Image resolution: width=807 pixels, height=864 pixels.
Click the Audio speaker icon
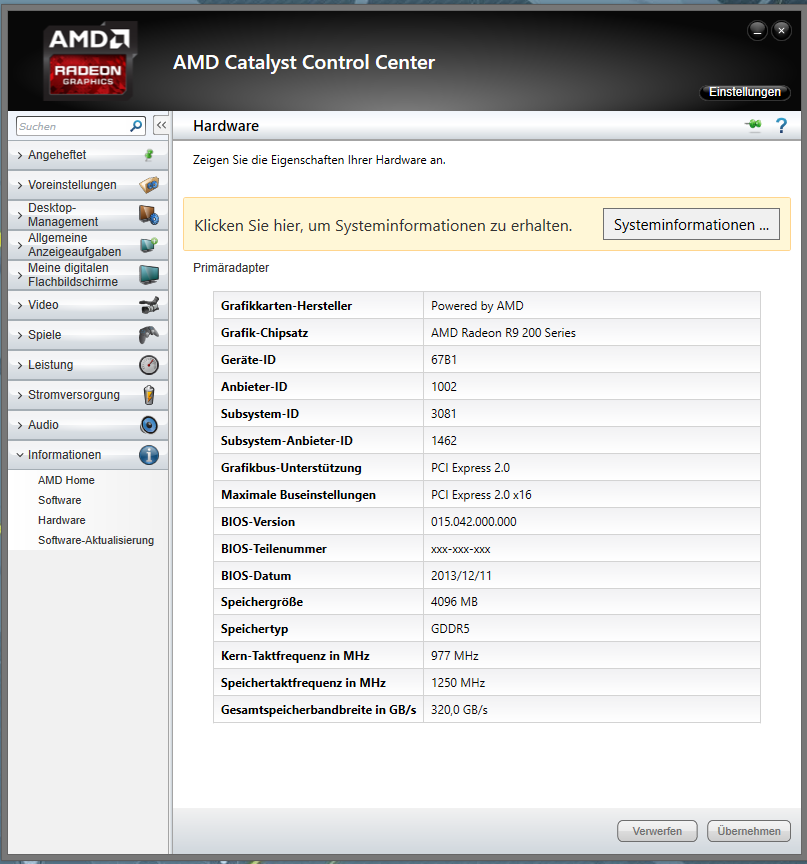[149, 425]
